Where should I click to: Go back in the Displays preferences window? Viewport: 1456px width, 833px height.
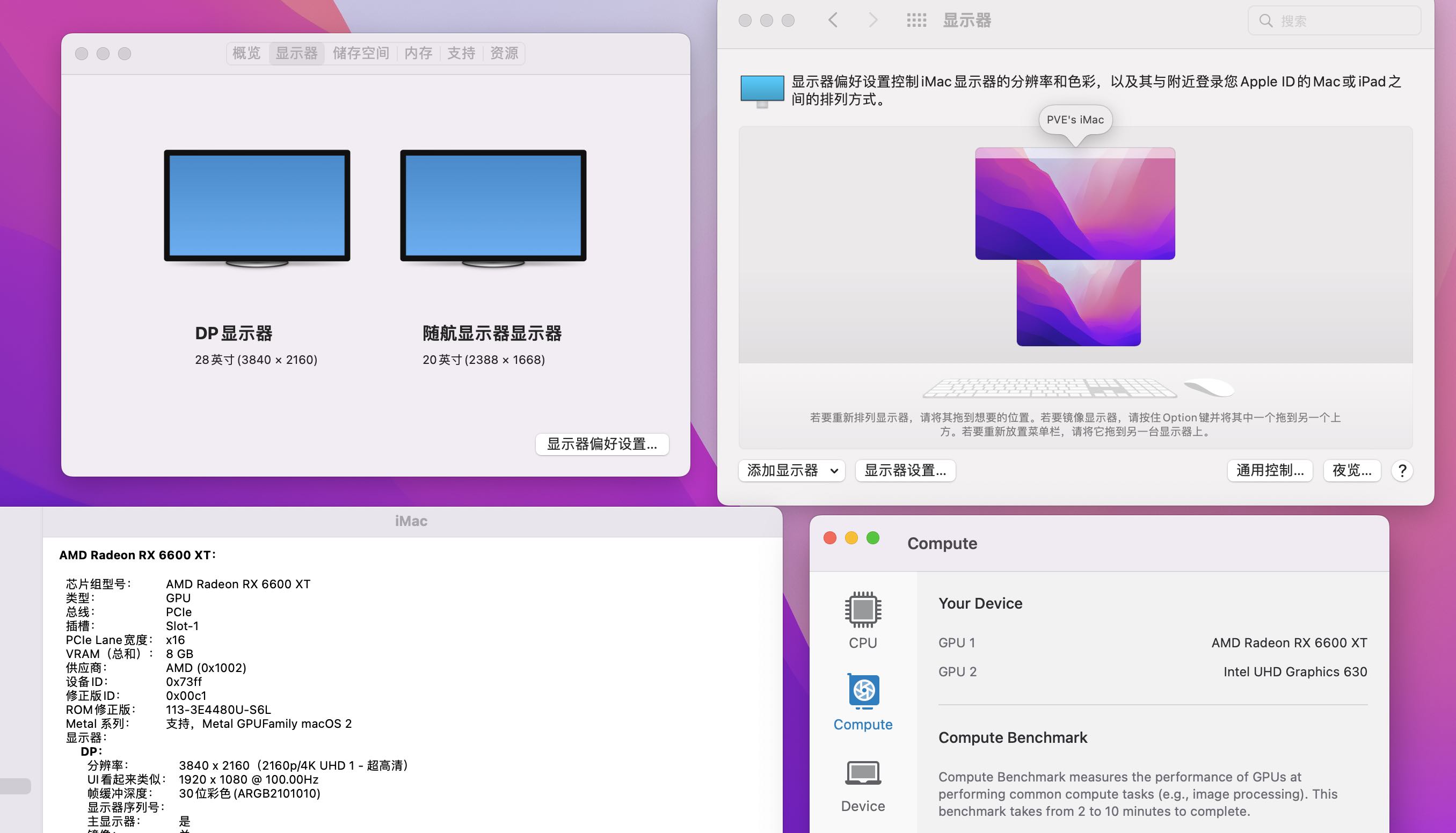tap(833, 20)
